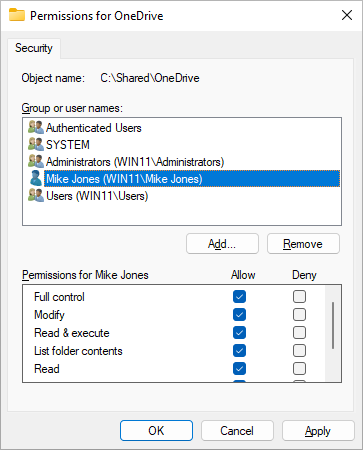Image resolution: width=363 pixels, height=450 pixels.
Task: Click the SYSTEM group icon
Action: click(x=36, y=144)
